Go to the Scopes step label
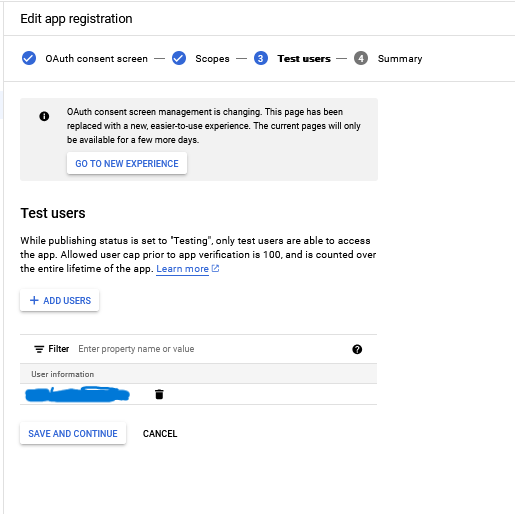515x514 pixels. [x=212, y=59]
